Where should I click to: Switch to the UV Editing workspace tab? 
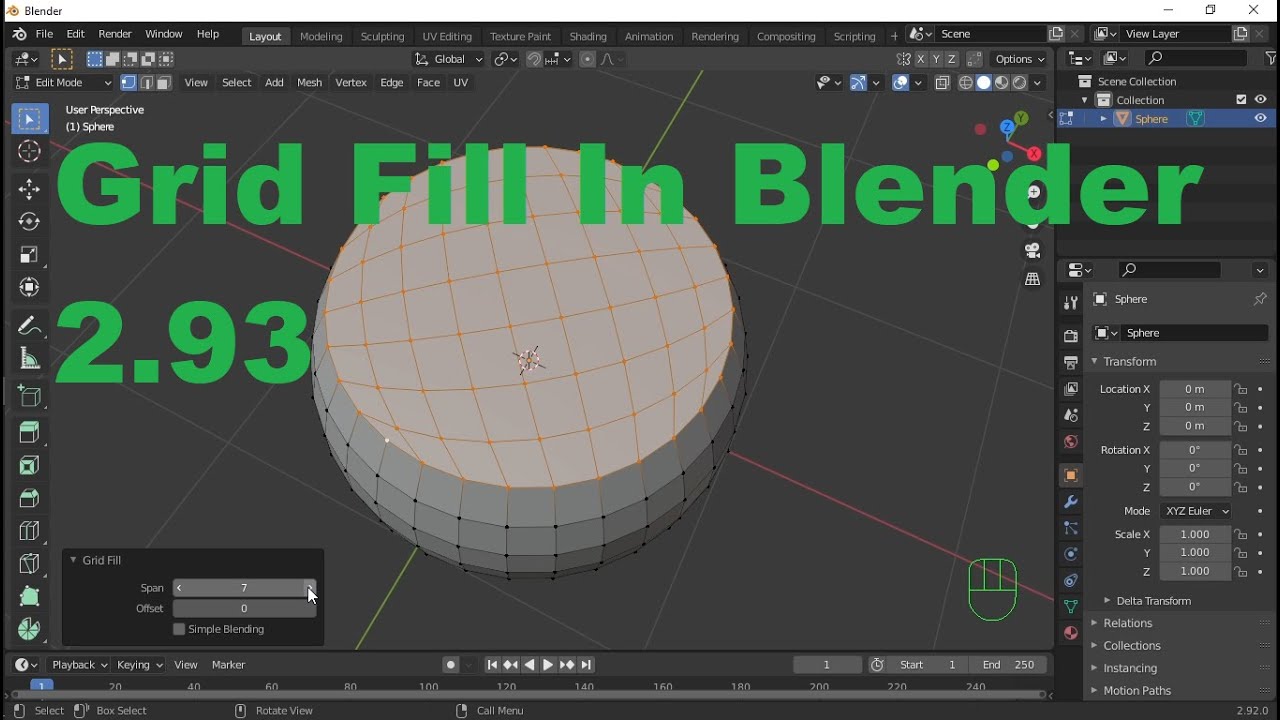point(447,36)
